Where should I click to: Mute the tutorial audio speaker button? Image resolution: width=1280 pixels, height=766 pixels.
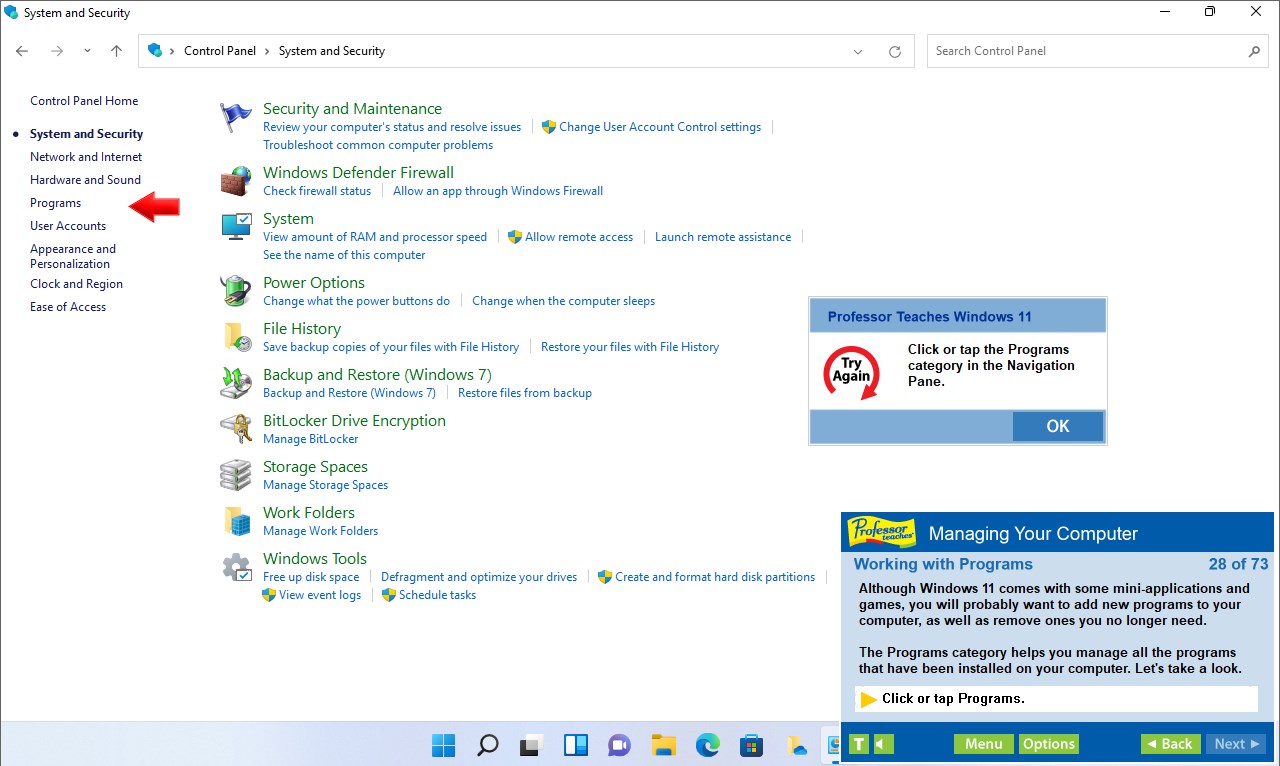point(883,744)
